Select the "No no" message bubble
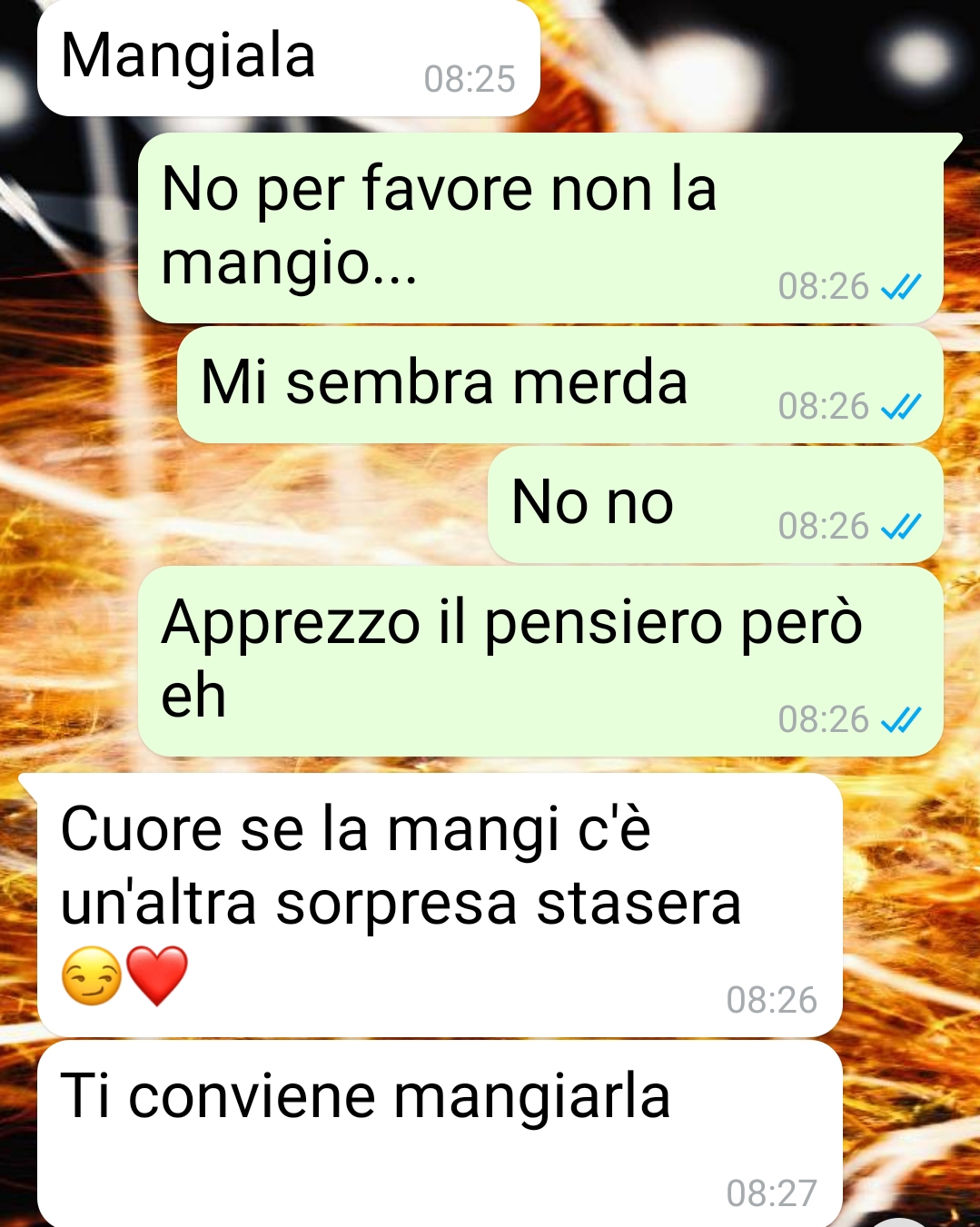Screen dimensions: 980x1227 coord(715,505)
